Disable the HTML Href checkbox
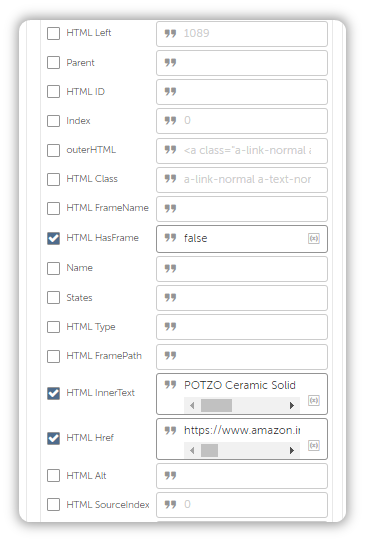365x542 pixels. (53, 438)
